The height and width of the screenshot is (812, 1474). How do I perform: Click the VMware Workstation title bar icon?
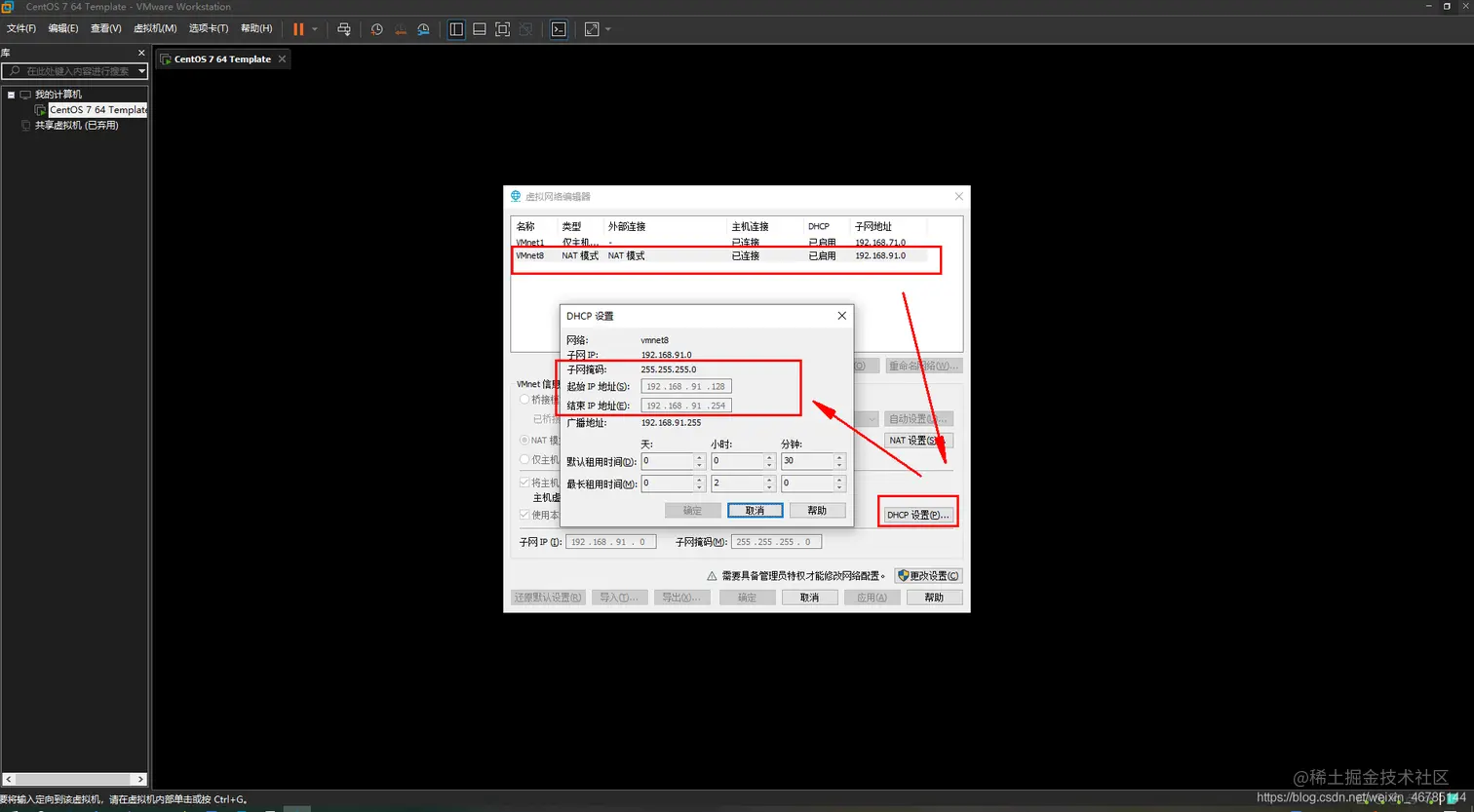point(7,7)
